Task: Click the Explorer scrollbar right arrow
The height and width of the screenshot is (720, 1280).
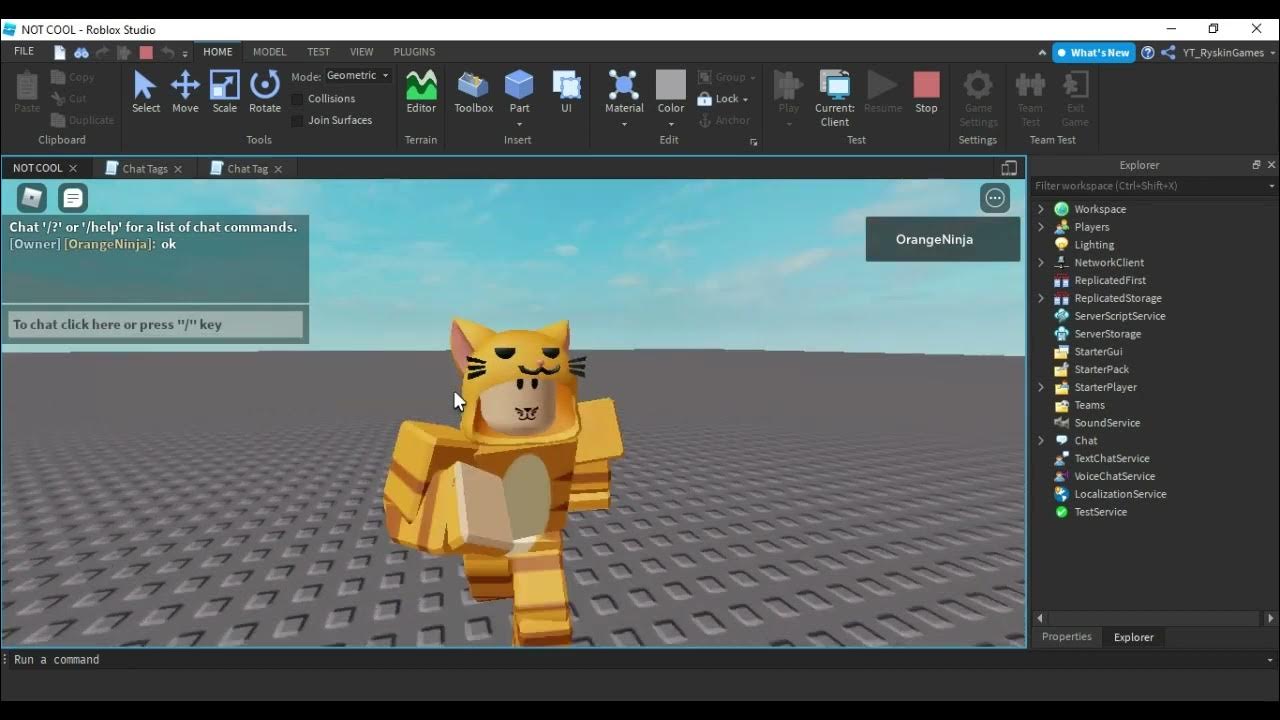Action: click(1271, 619)
